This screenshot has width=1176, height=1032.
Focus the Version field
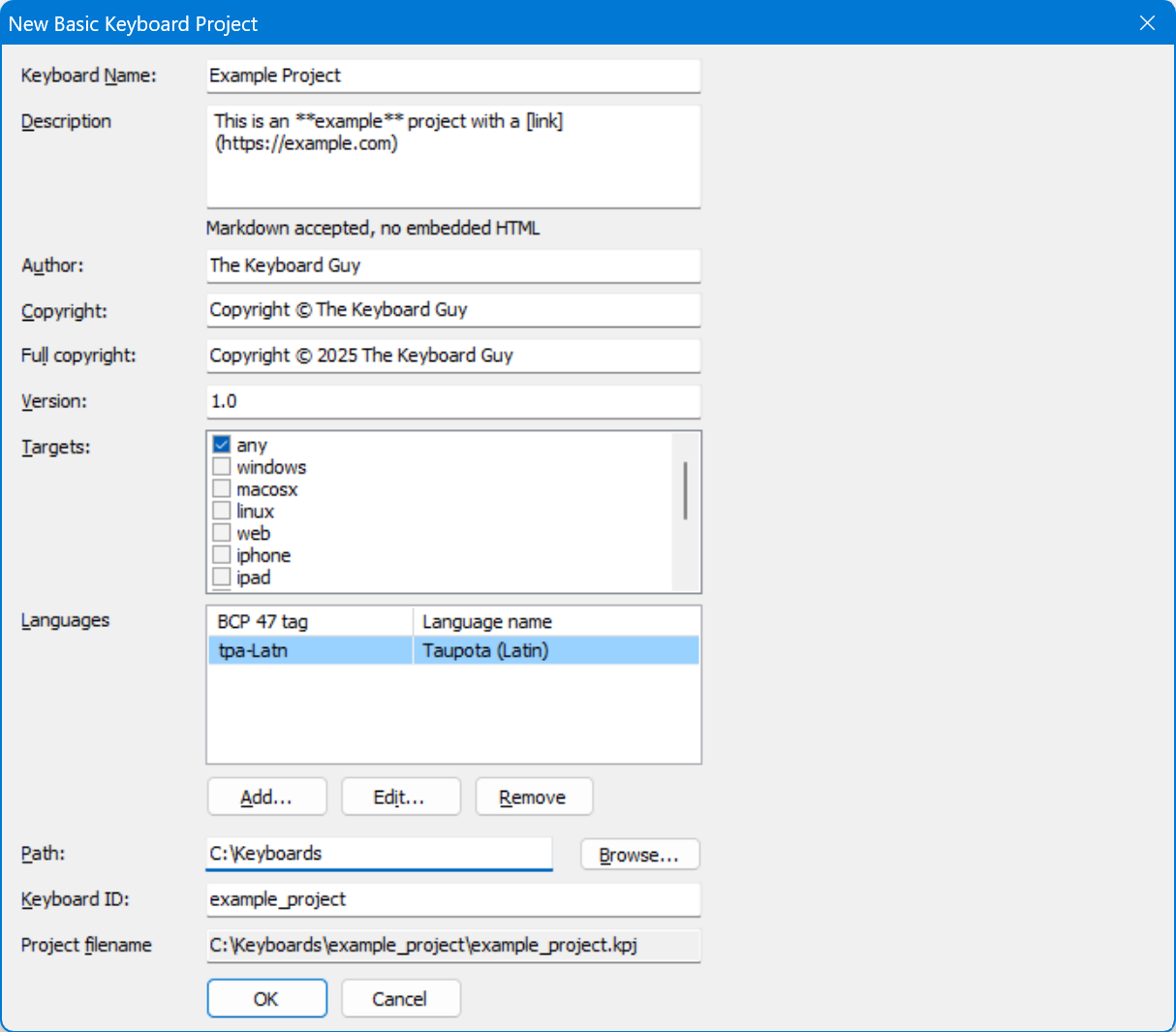453,401
